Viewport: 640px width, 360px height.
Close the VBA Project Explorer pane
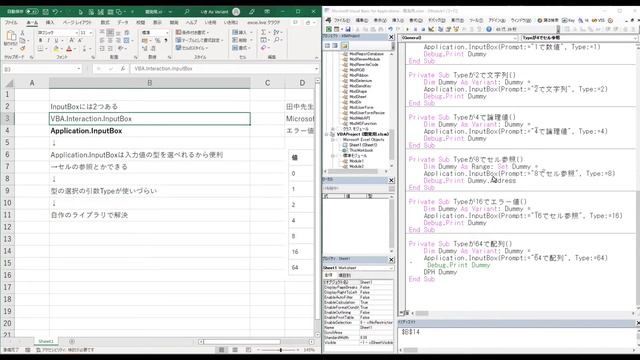(x=391, y=37)
